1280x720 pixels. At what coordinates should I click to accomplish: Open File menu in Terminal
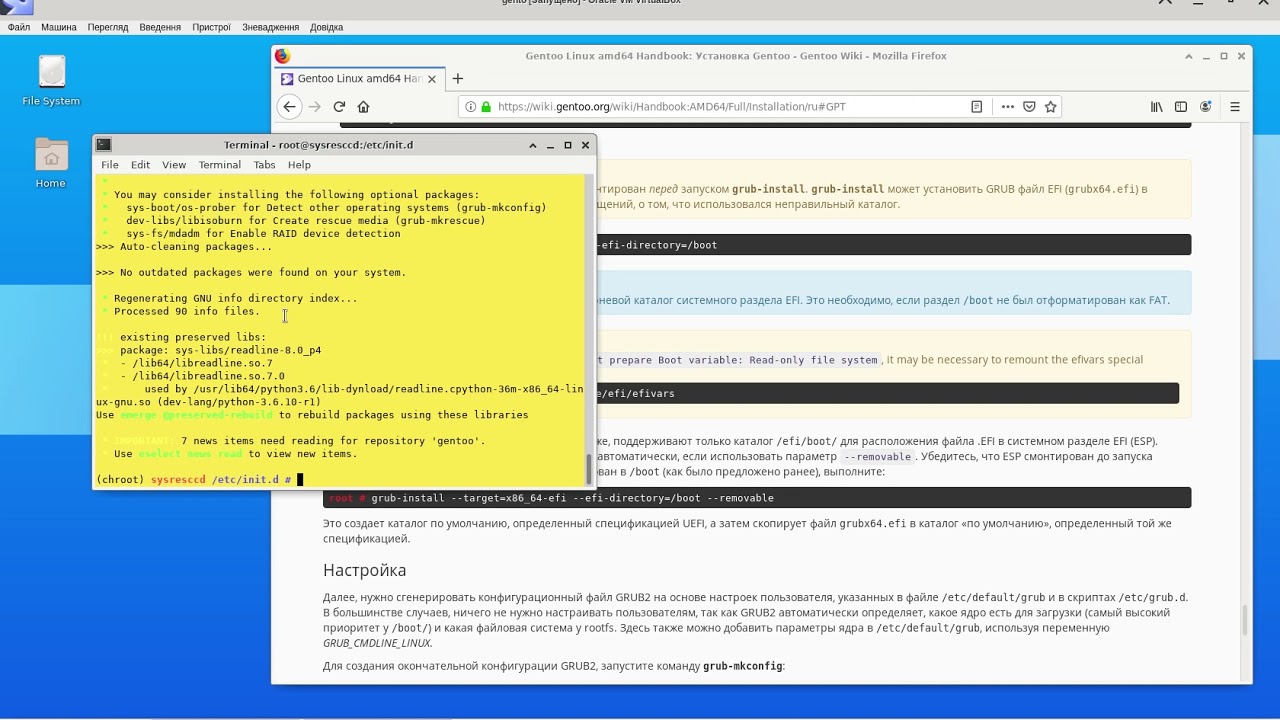(x=110, y=165)
